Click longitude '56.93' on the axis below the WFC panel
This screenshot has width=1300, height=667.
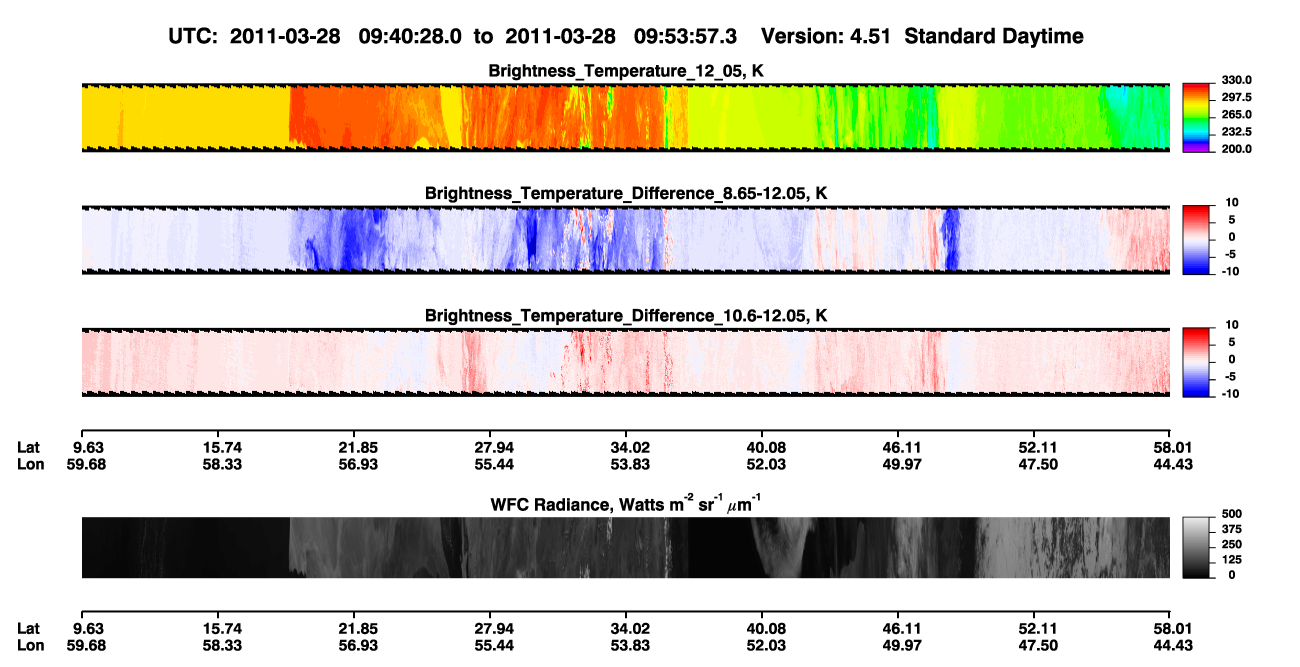[358, 646]
